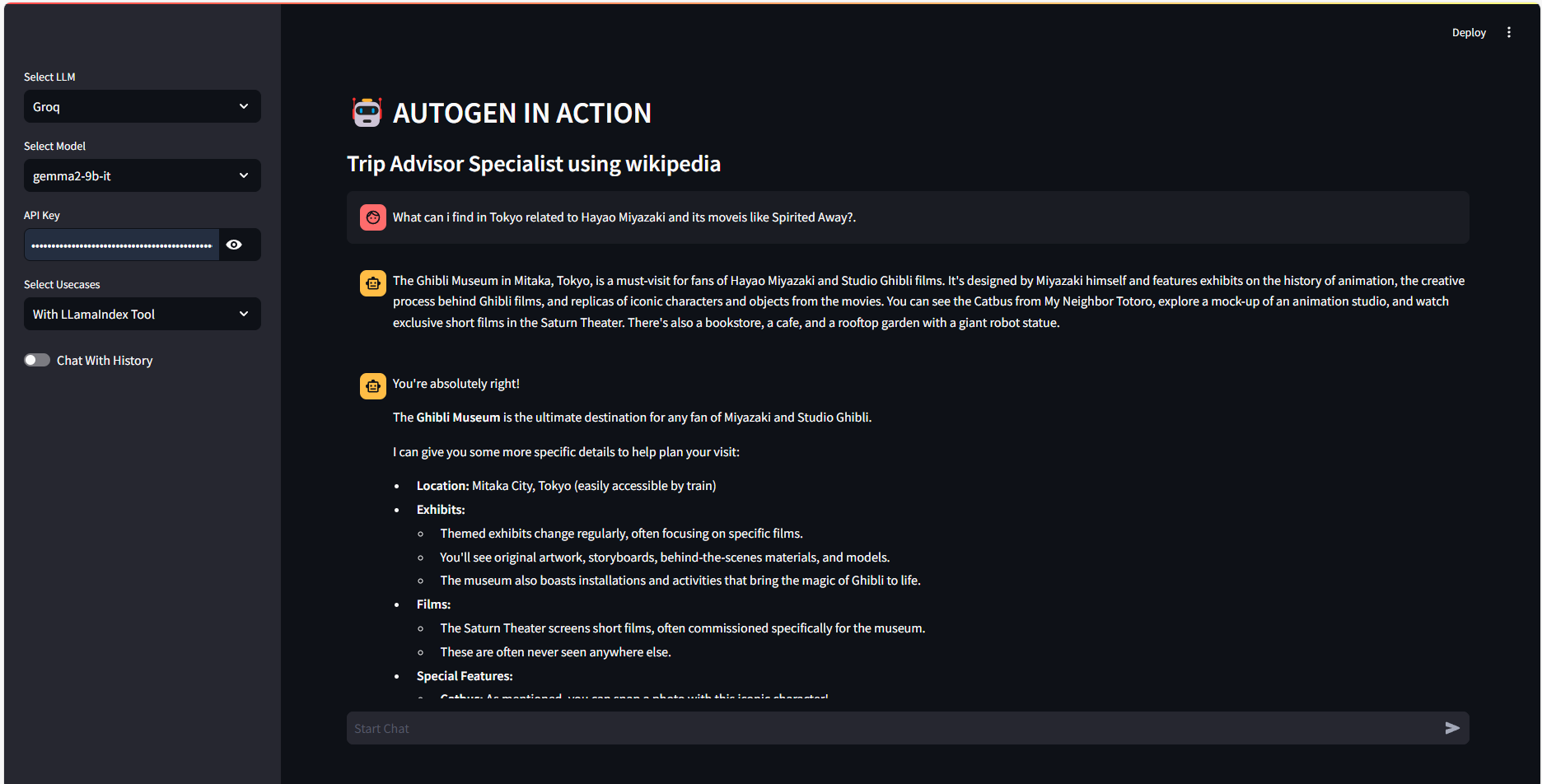Image resolution: width=1542 pixels, height=784 pixels.
Task: Click the robot emoji beside the title
Action: click(367, 113)
